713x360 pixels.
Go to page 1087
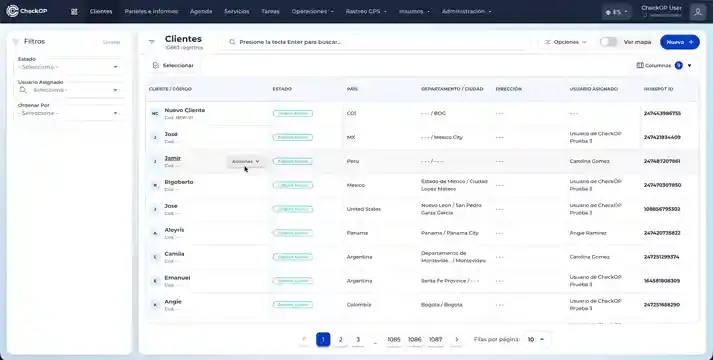click(x=436, y=340)
